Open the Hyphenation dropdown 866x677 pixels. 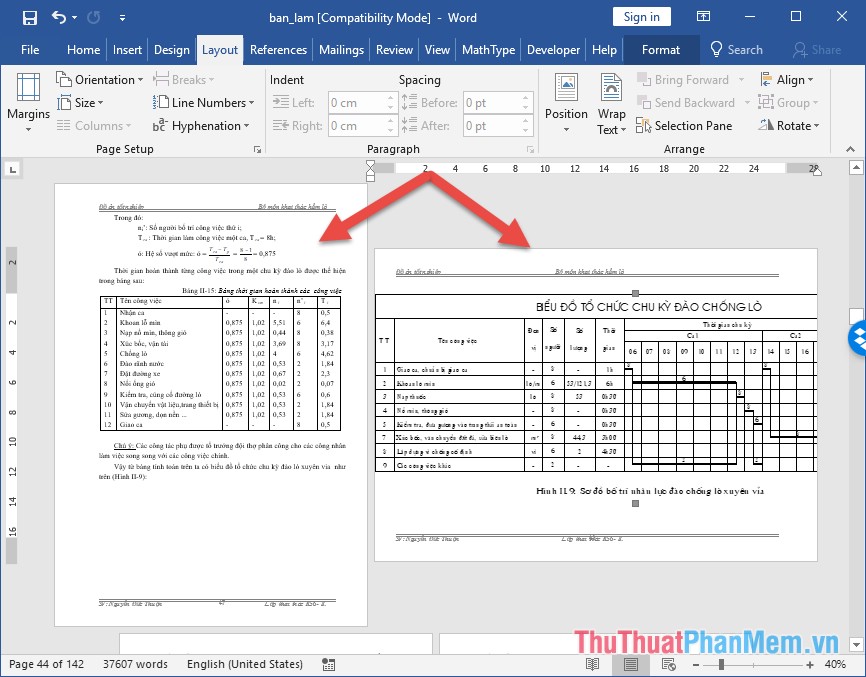(x=202, y=125)
